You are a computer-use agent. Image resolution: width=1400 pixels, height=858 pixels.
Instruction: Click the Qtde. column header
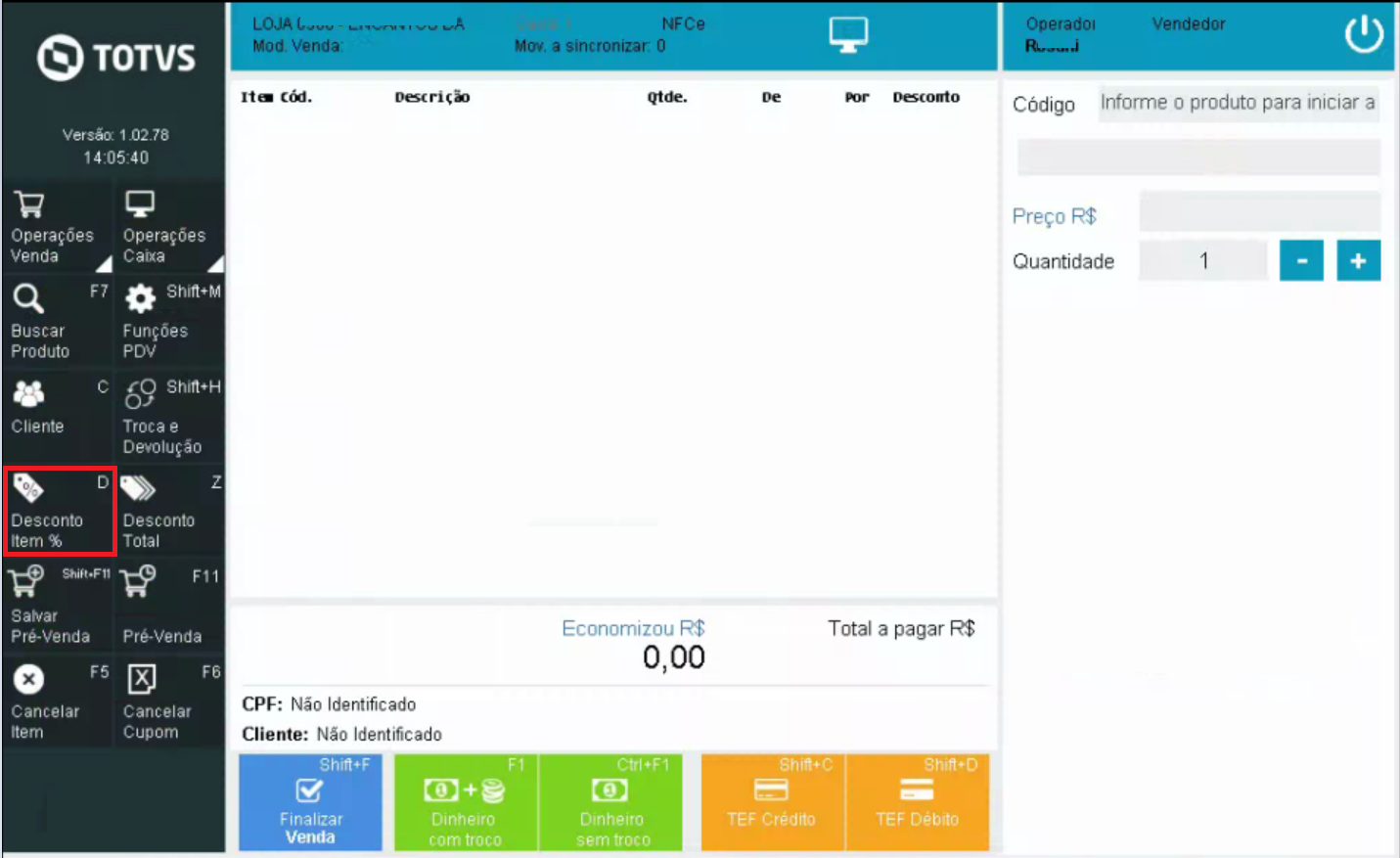[x=667, y=97]
